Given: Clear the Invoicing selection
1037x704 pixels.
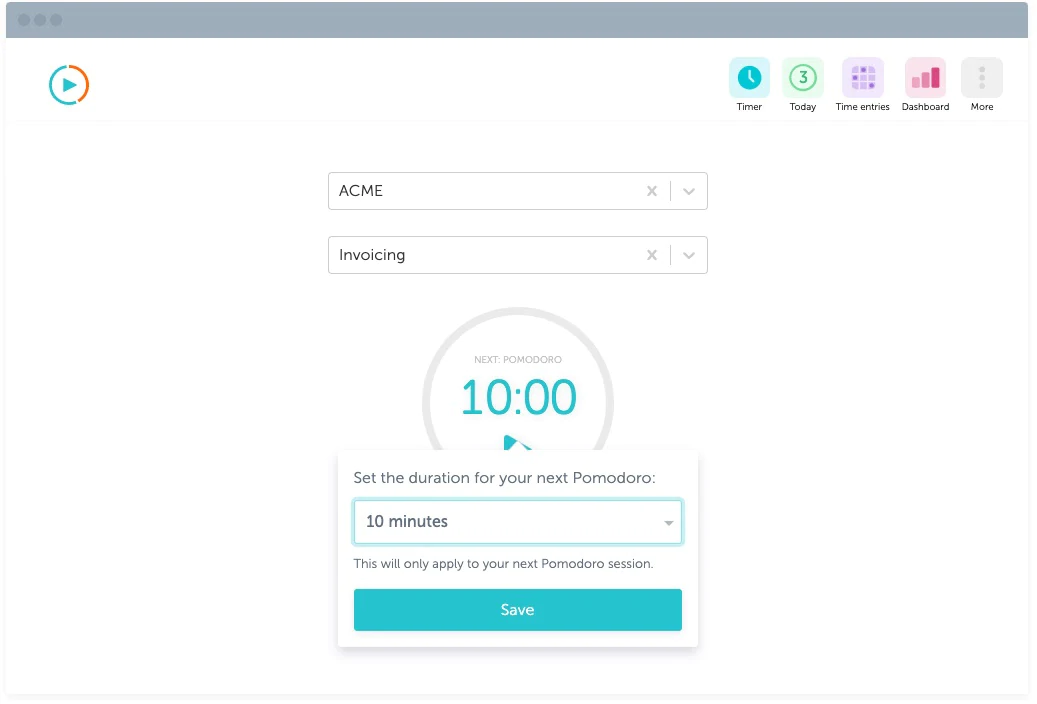Looking at the screenshot, I should tap(652, 255).
